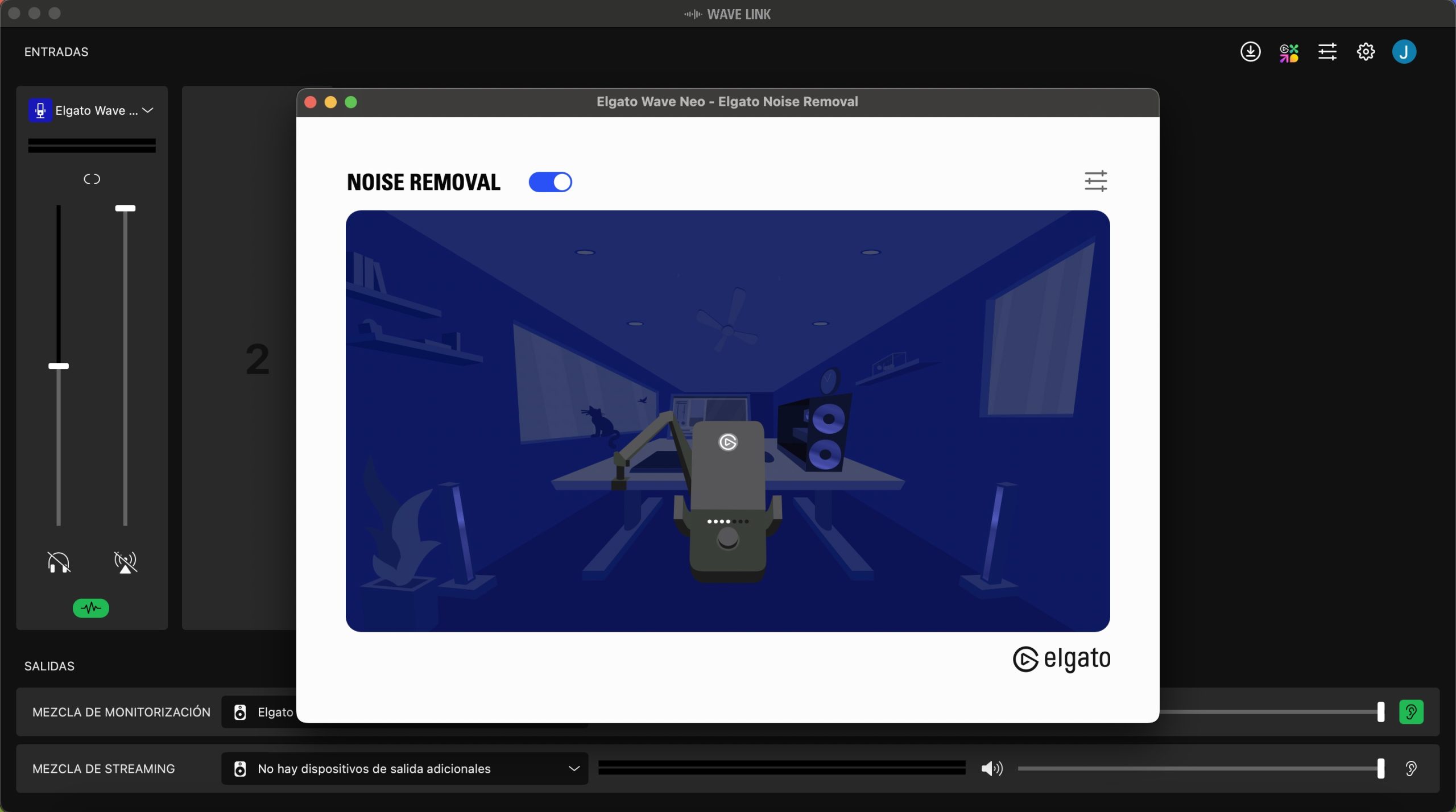Image resolution: width=1456 pixels, height=812 pixels.
Task: Minimize the Elgato Noise Removal window
Action: [x=330, y=102]
